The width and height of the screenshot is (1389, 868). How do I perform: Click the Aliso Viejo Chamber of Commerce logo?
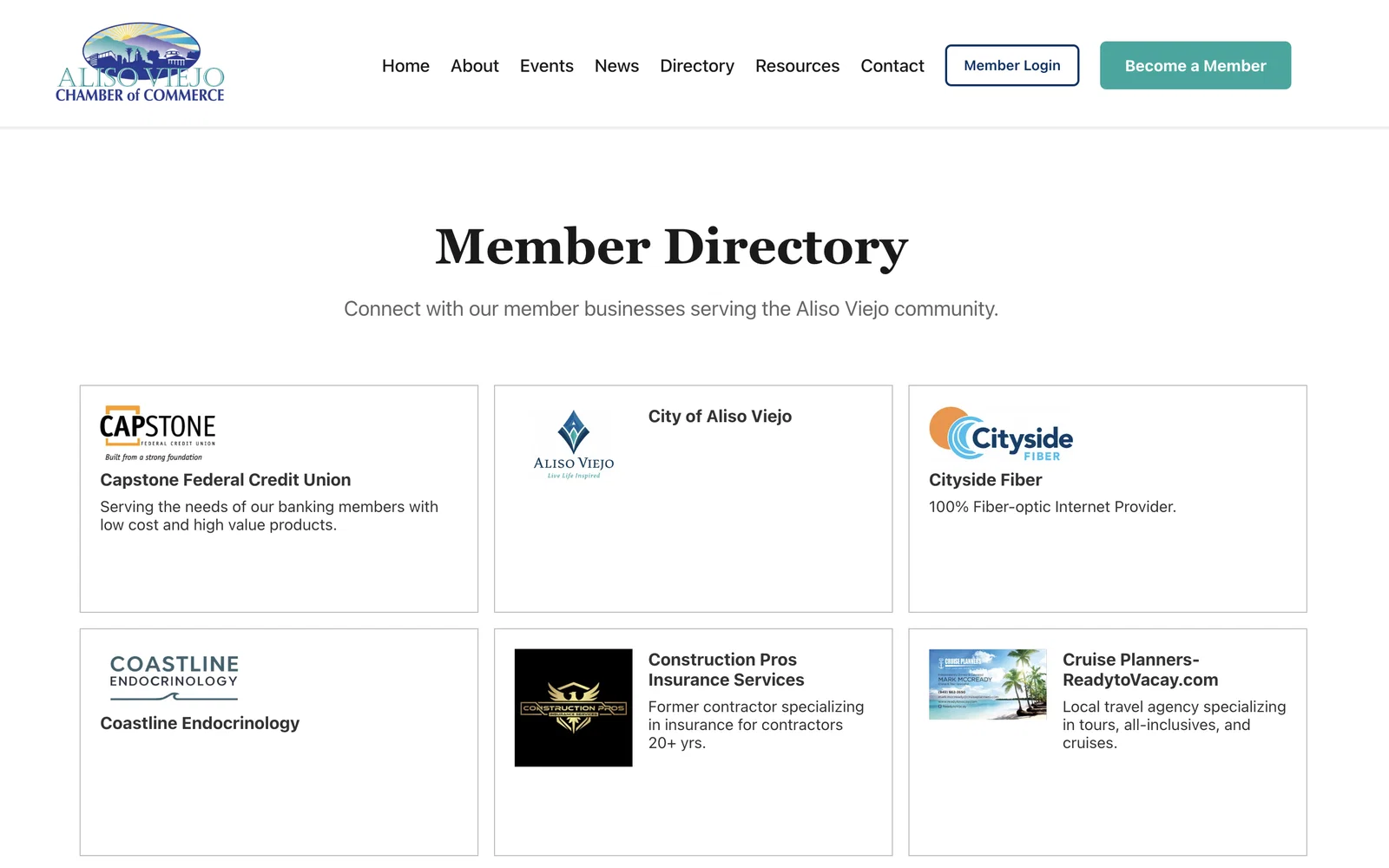[140, 63]
